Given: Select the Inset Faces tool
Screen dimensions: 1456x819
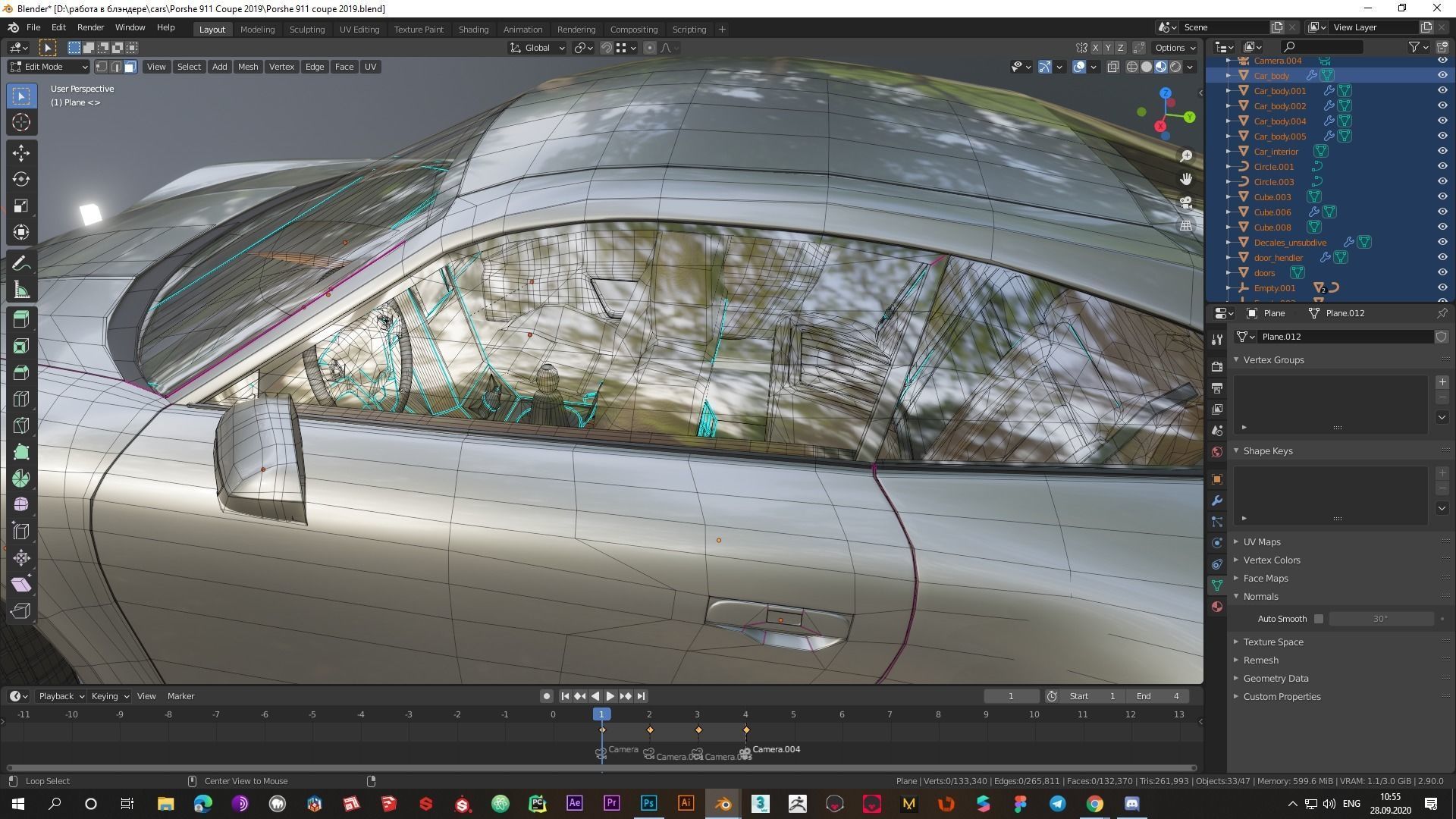Looking at the screenshot, I should click(x=21, y=346).
